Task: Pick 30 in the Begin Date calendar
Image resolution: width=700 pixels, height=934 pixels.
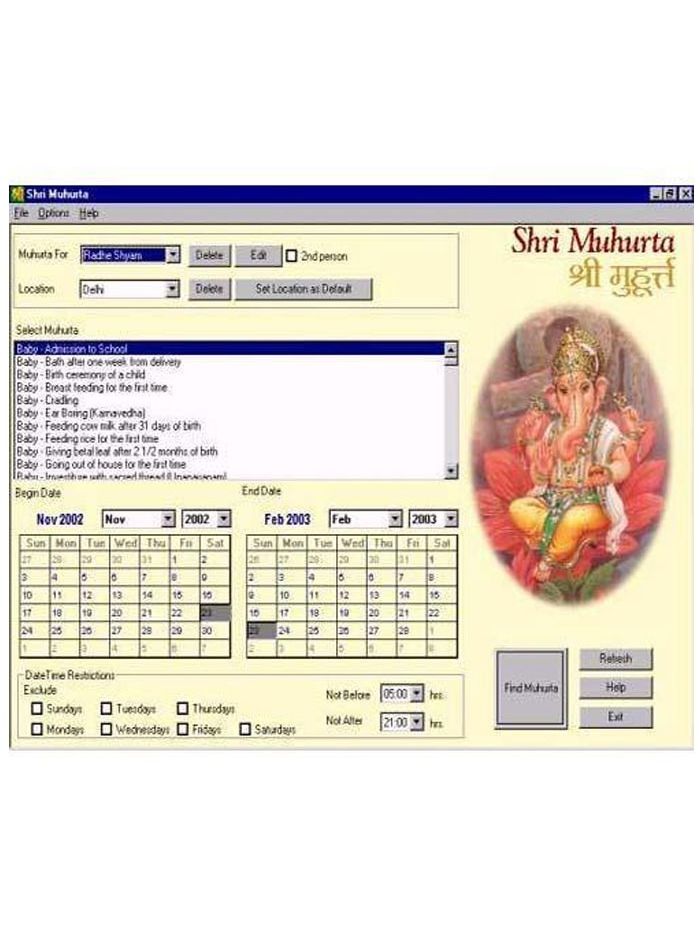Action: point(214,630)
